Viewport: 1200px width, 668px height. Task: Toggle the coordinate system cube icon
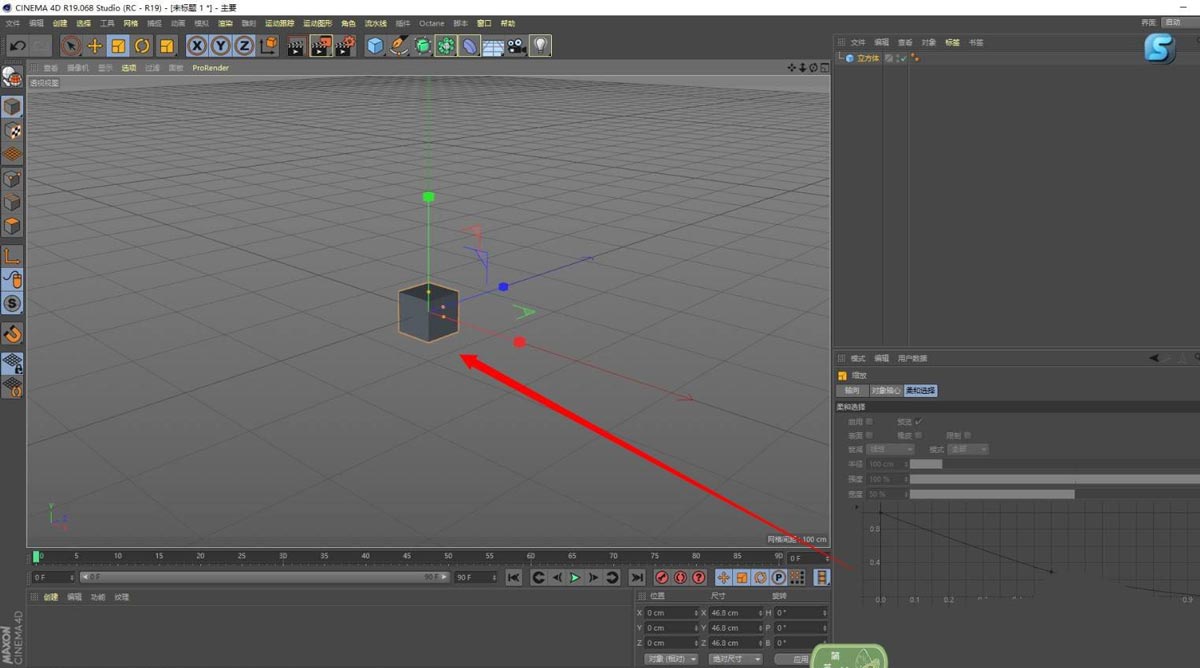click(x=268, y=46)
